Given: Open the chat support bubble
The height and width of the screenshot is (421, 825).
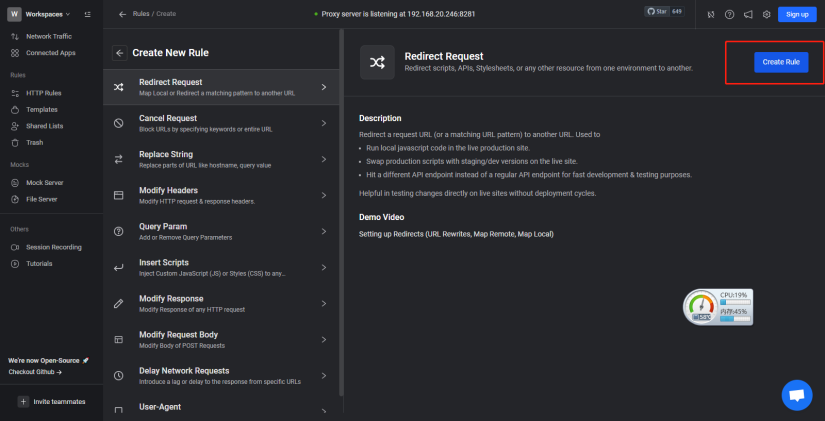Looking at the screenshot, I should click(797, 395).
